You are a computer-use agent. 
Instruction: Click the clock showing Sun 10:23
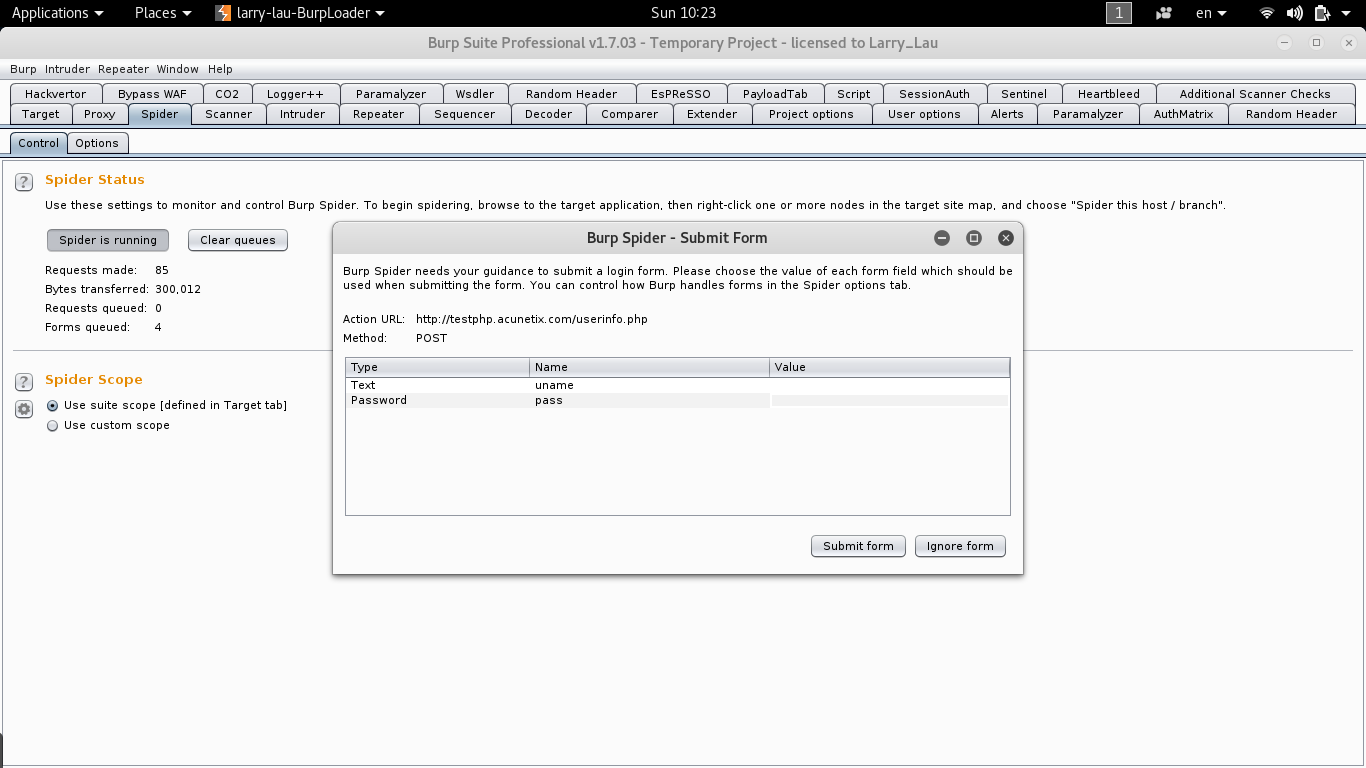(x=683, y=13)
